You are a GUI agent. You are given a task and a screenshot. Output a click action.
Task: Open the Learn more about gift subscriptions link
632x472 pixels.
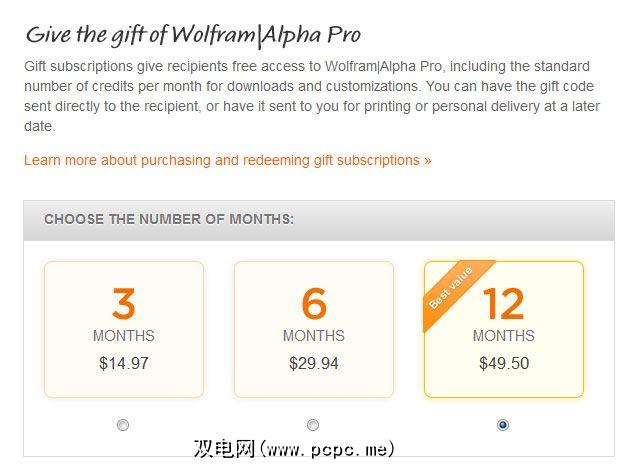pyautogui.click(x=222, y=160)
